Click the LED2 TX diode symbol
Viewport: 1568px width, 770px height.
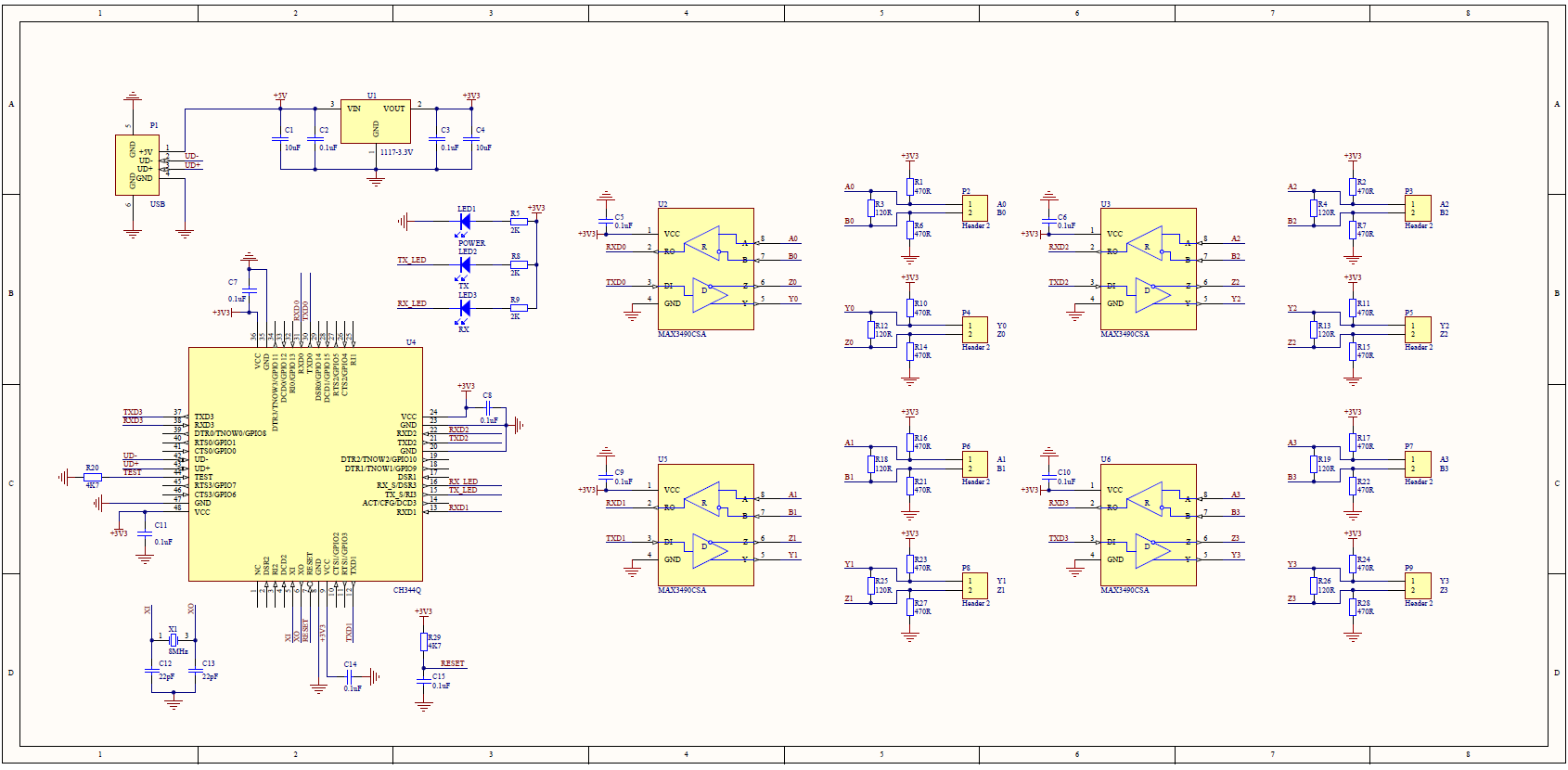465,264
